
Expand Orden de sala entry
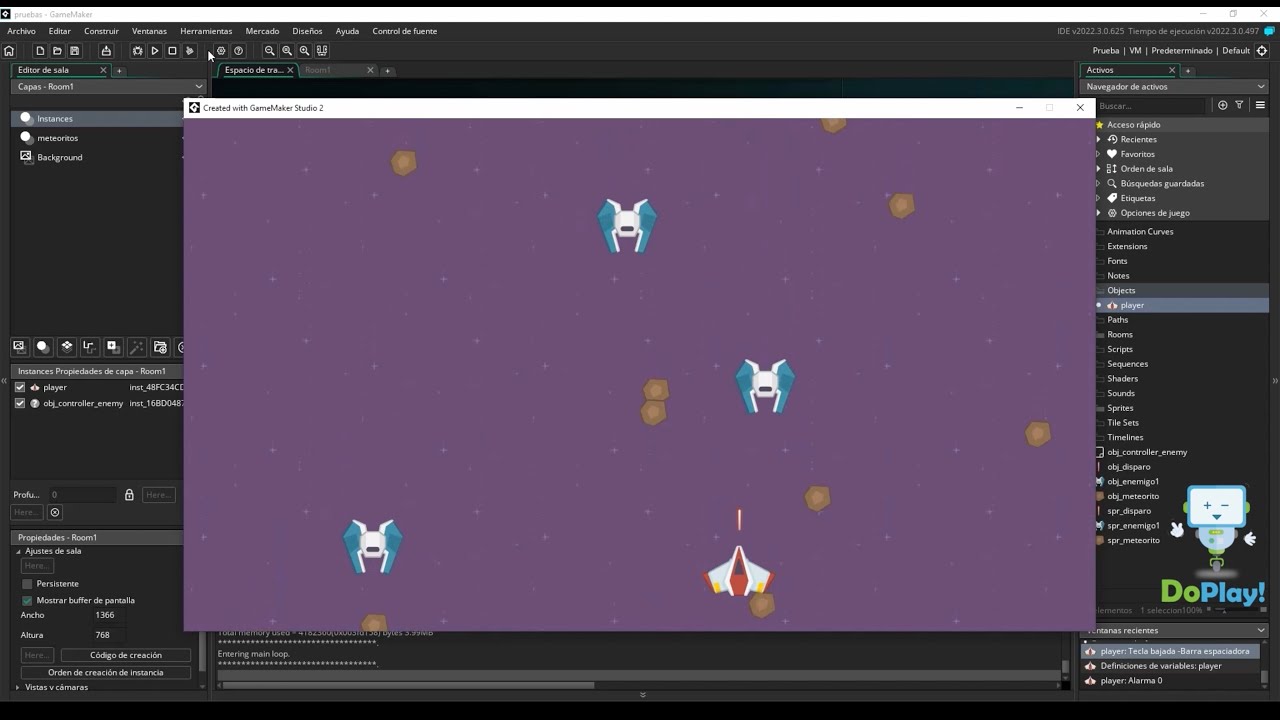(1100, 169)
